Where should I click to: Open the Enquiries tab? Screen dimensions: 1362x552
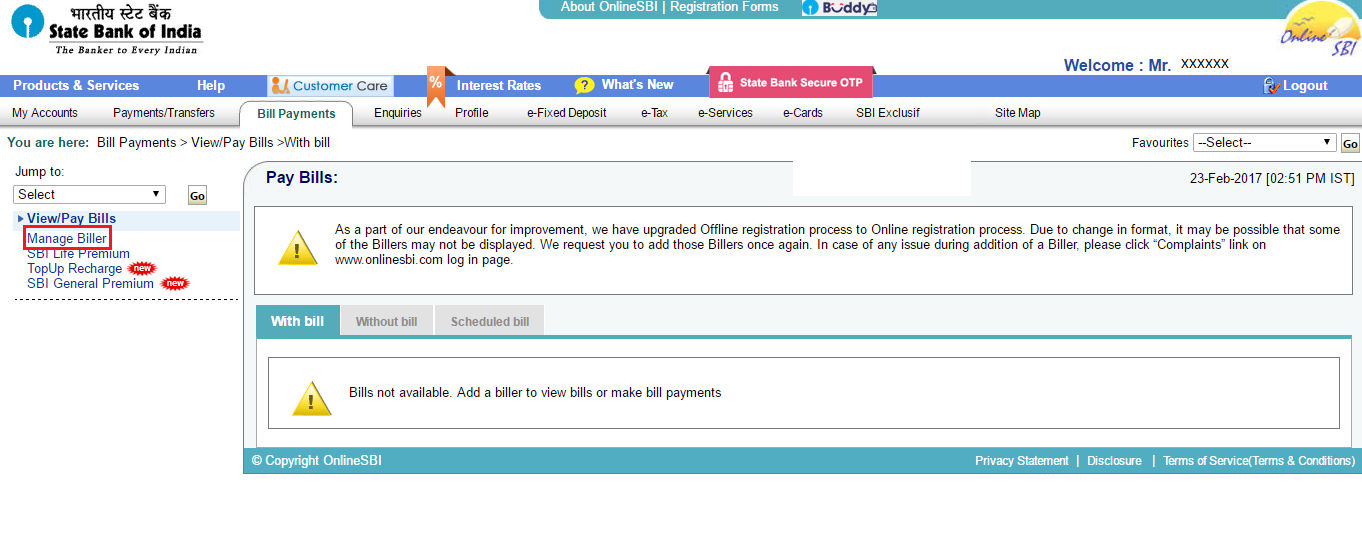click(398, 113)
